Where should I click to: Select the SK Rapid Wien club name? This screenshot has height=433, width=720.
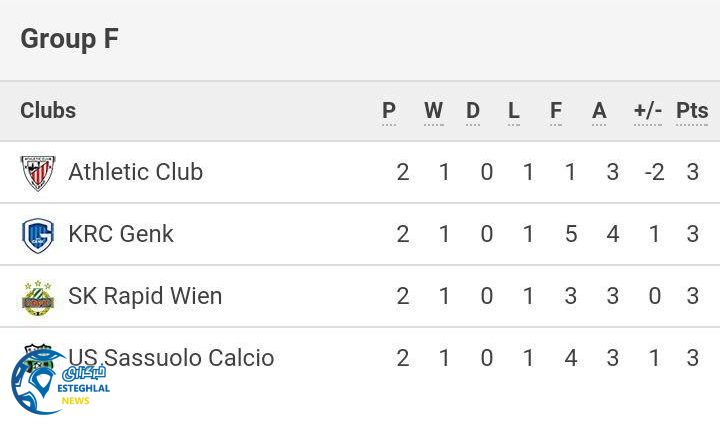145,296
